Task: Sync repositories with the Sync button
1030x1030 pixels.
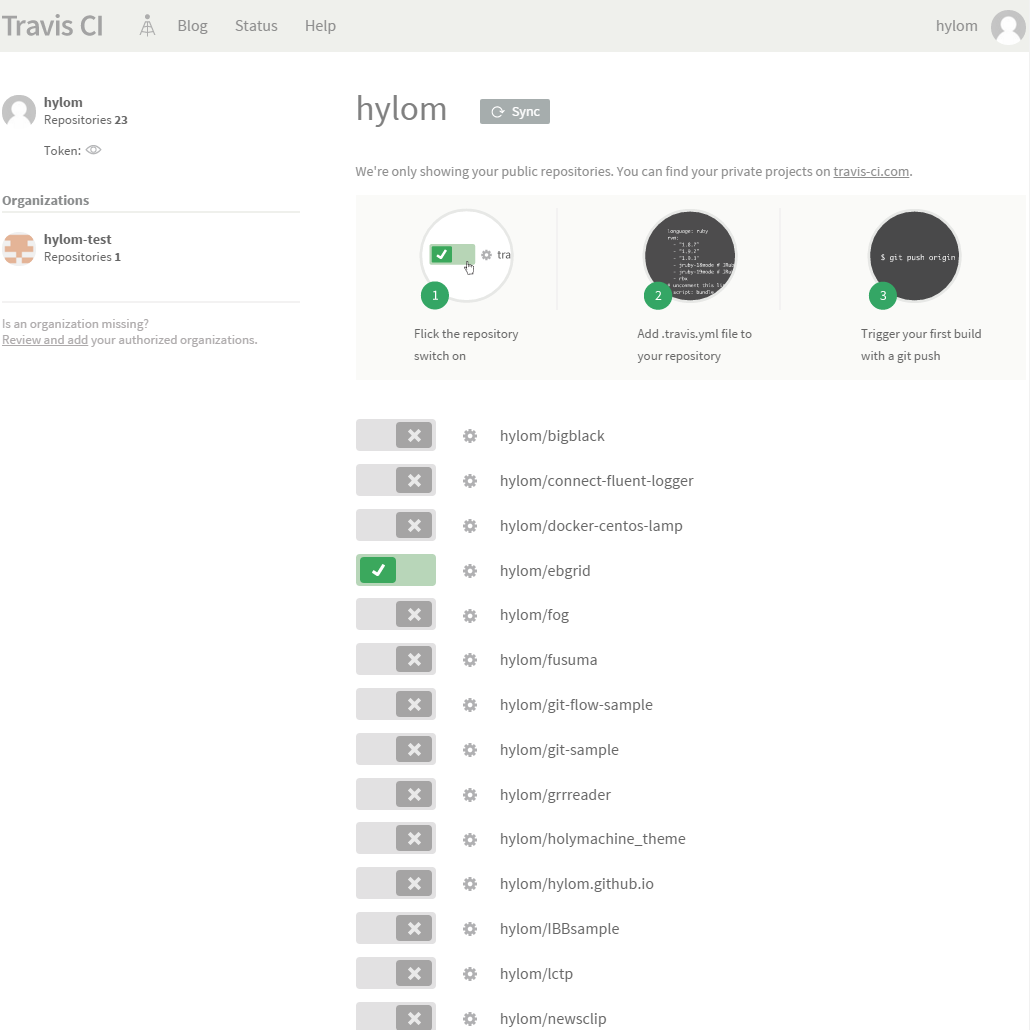Action: [x=515, y=112]
